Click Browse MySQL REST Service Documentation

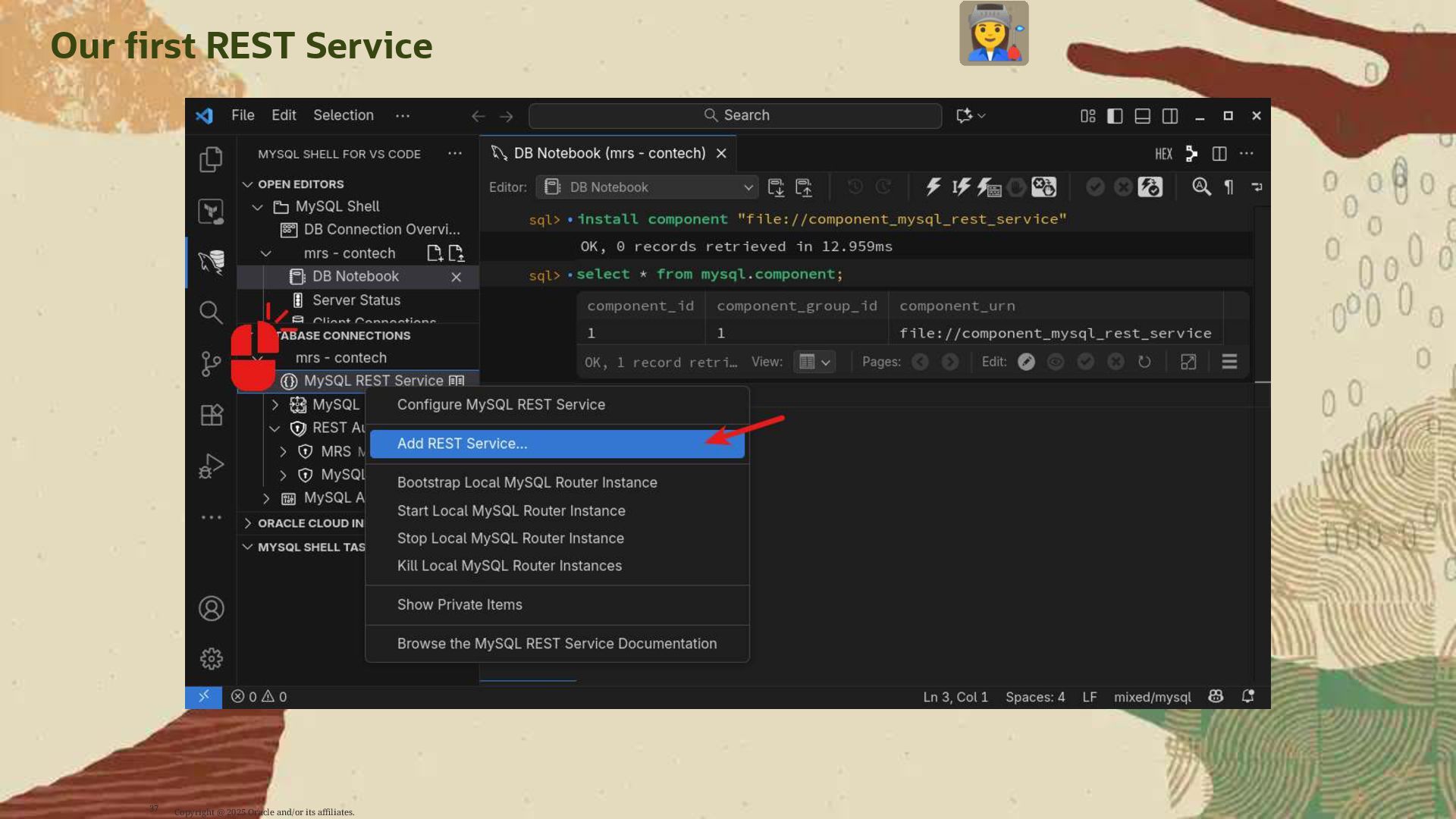pyautogui.click(x=557, y=644)
